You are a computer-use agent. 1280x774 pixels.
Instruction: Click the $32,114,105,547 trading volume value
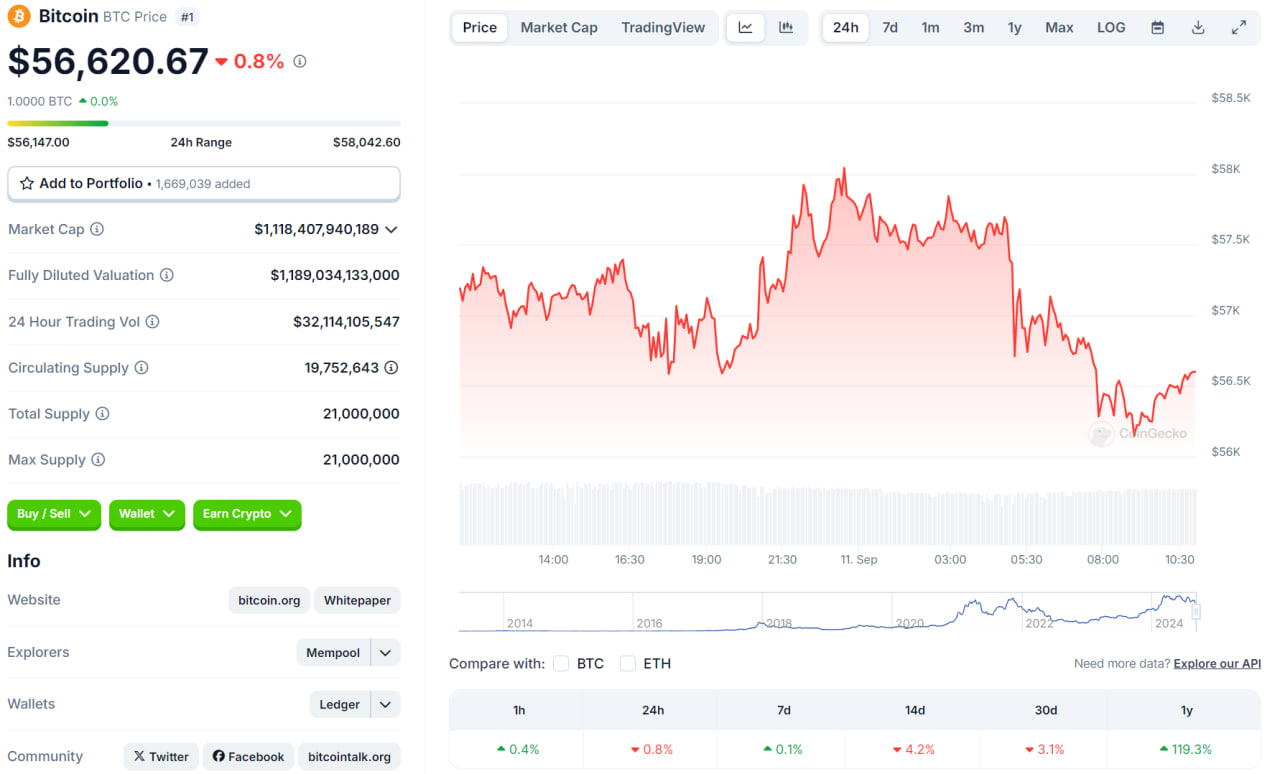click(346, 322)
